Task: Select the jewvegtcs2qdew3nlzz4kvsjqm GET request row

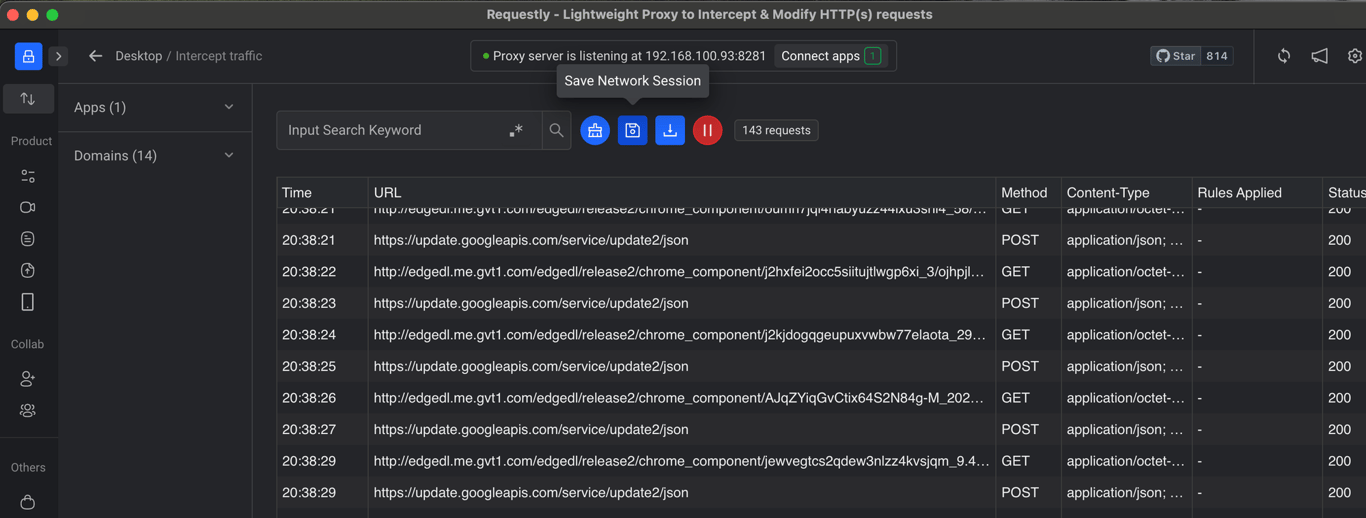Action: pos(822,461)
